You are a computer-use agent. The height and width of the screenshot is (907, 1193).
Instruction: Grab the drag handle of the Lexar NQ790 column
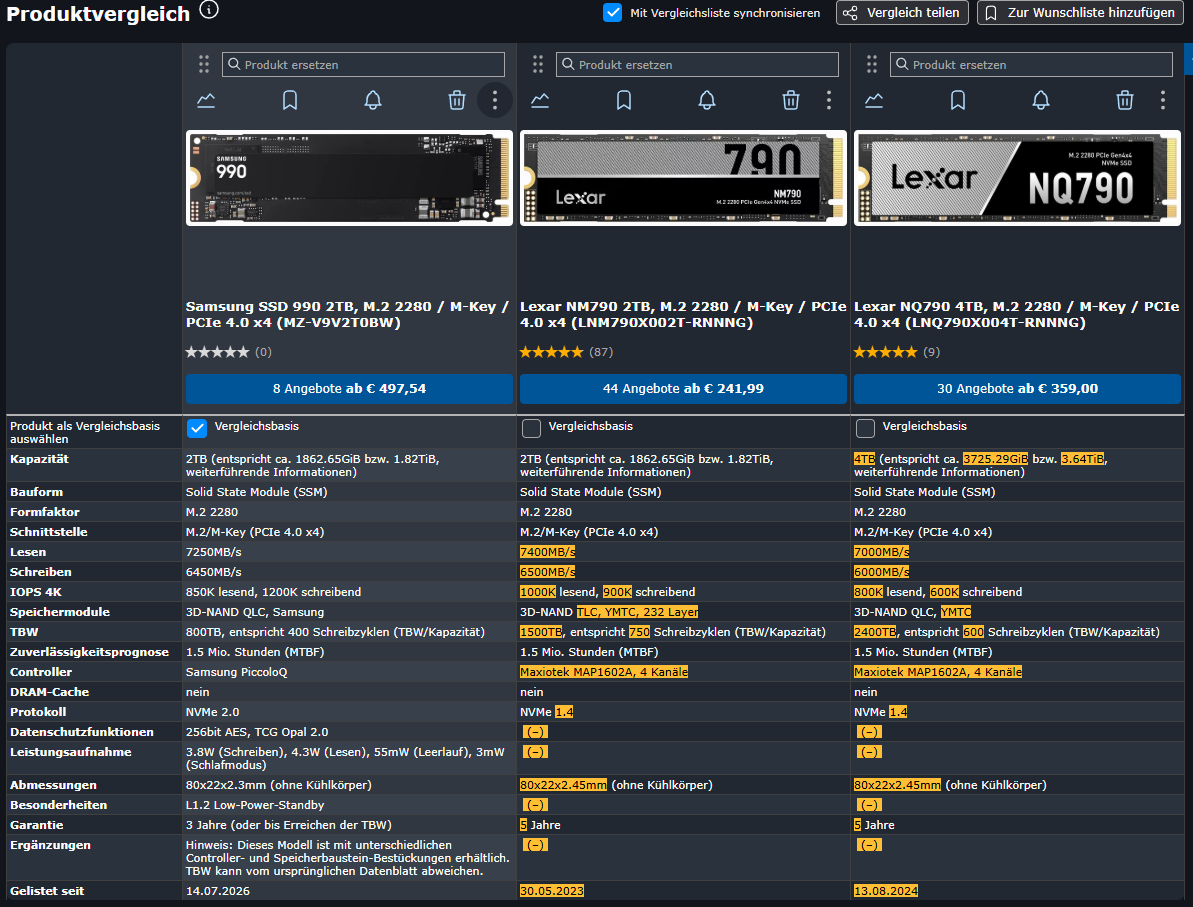(872, 64)
